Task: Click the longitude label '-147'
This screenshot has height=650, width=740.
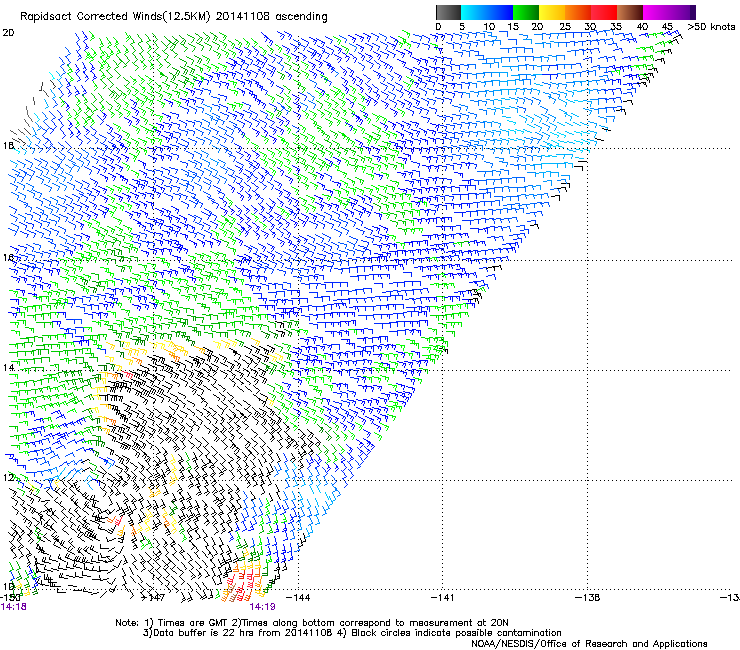Action: click(153, 598)
